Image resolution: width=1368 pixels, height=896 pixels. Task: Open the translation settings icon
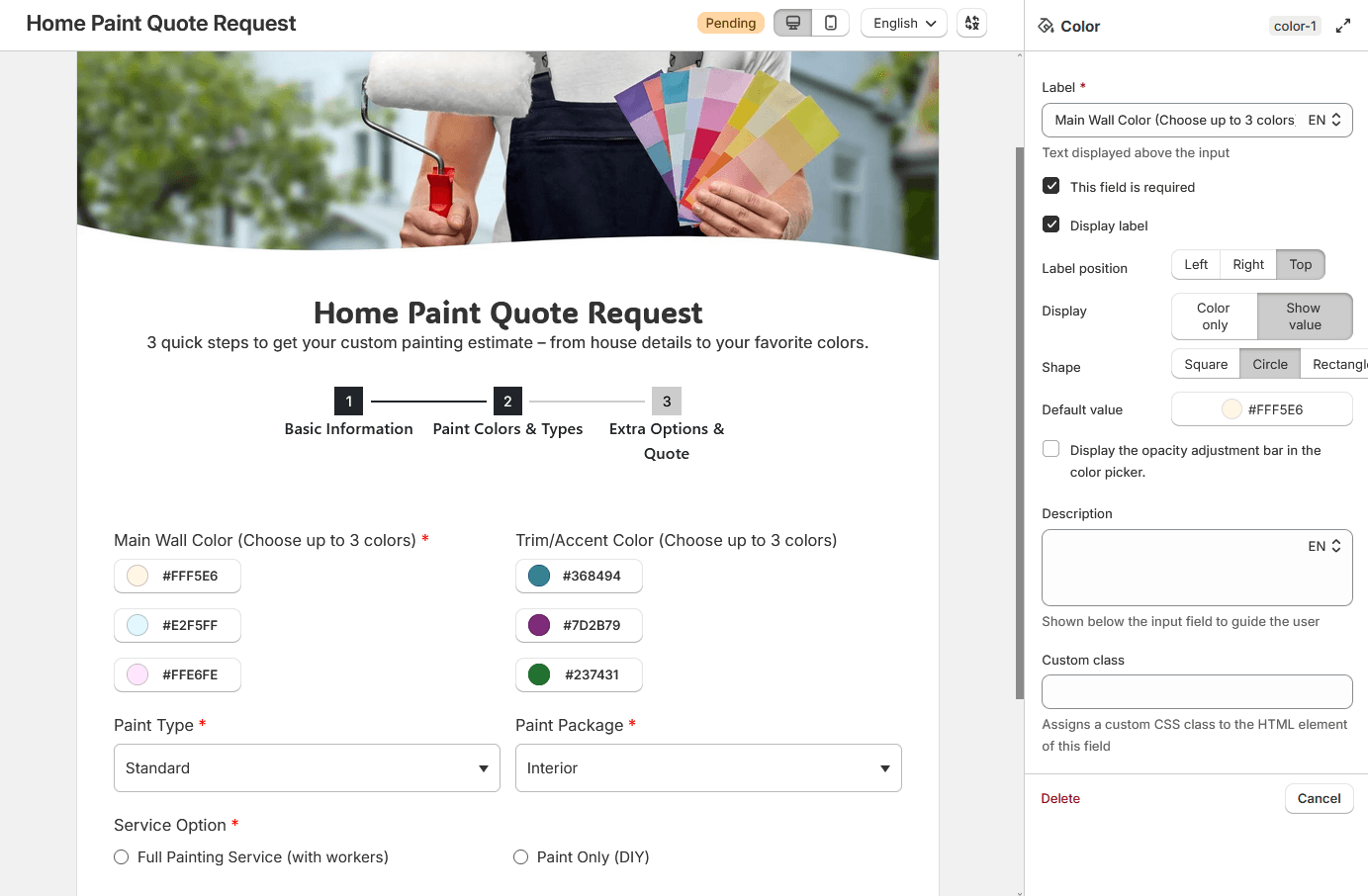tap(972, 23)
